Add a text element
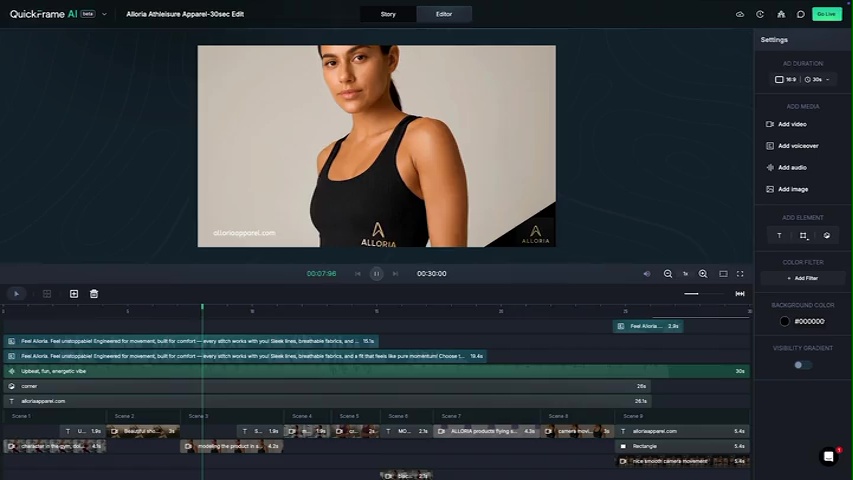The image size is (853, 480). 780,236
